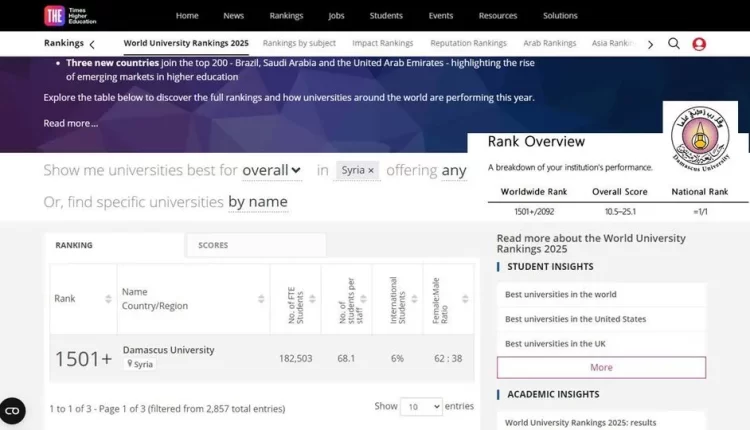The height and width of the screenshot is (430, 750).
Task: Click the 6% international students value
Action: pyautogui.click(x=397, y=358)
